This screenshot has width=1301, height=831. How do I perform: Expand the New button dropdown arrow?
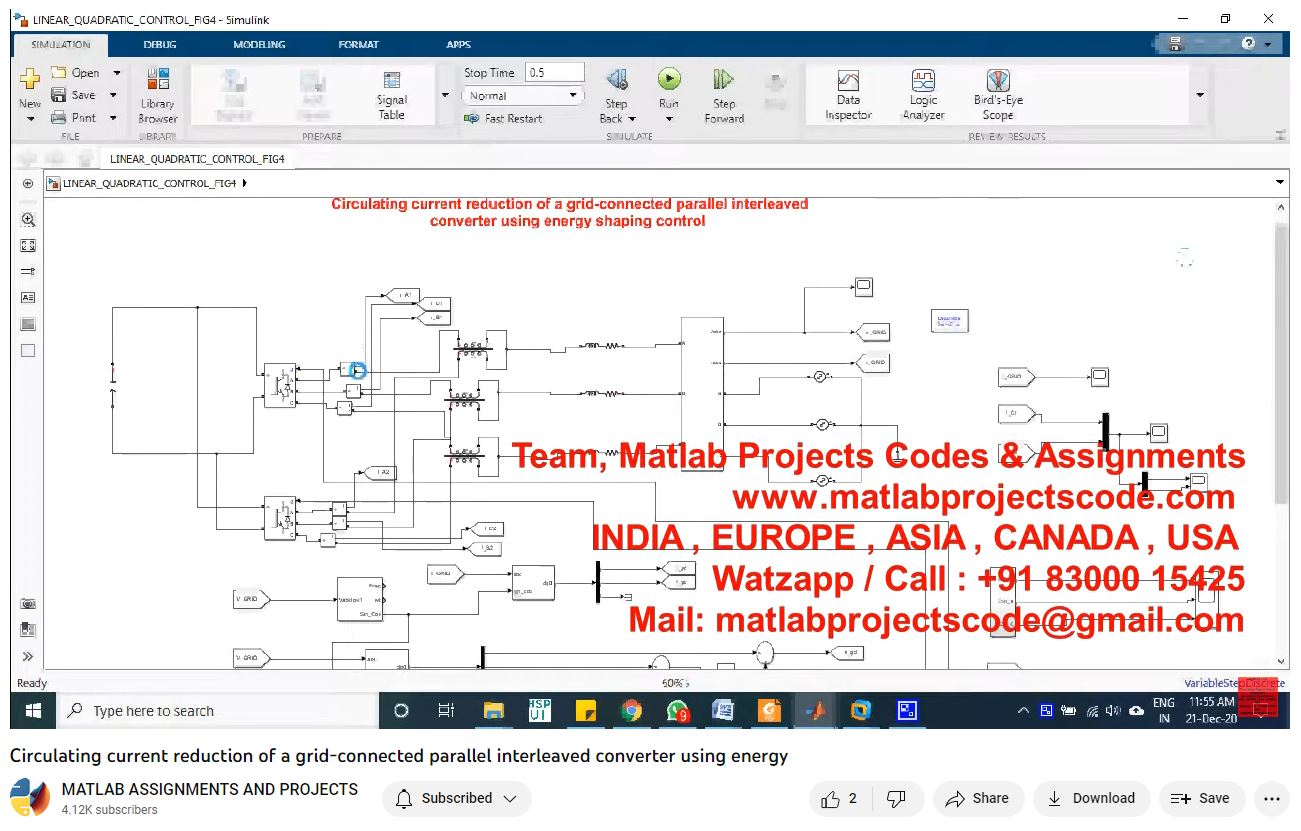pyautogui.click(x=30, y=119)
